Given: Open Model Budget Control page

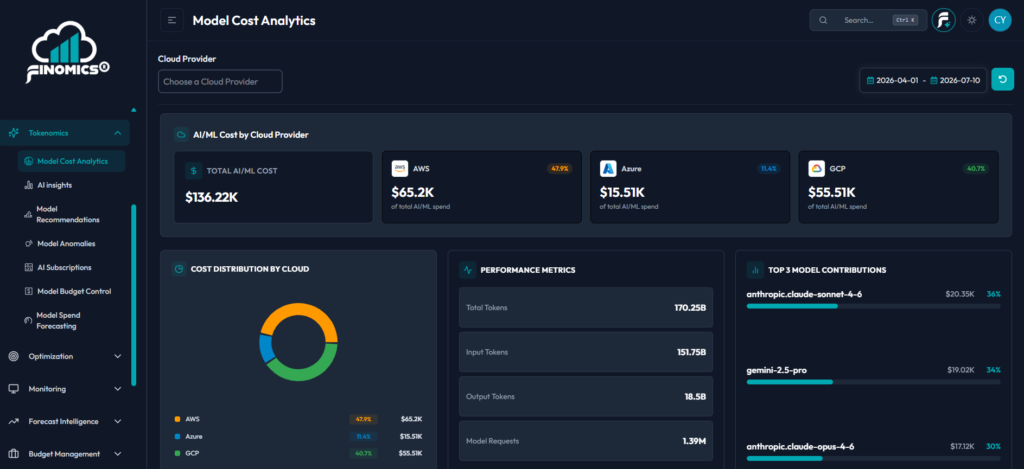Looking at the screenshot, I should 74,291.
